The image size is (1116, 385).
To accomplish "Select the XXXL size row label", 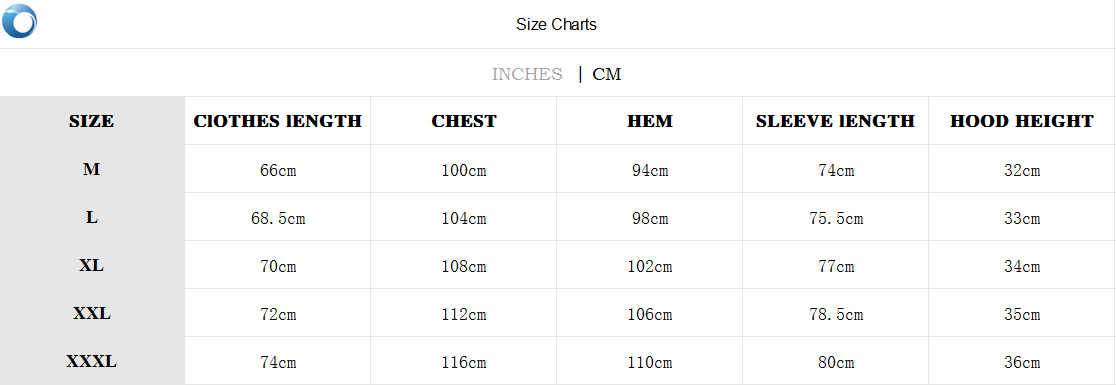I will coord(91,362).
